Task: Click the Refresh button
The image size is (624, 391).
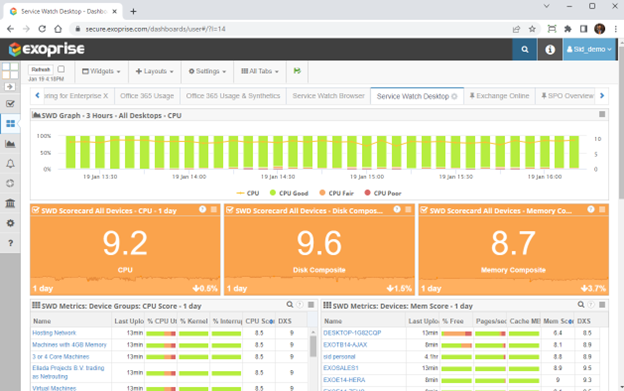Action: (x=41, y=70)
